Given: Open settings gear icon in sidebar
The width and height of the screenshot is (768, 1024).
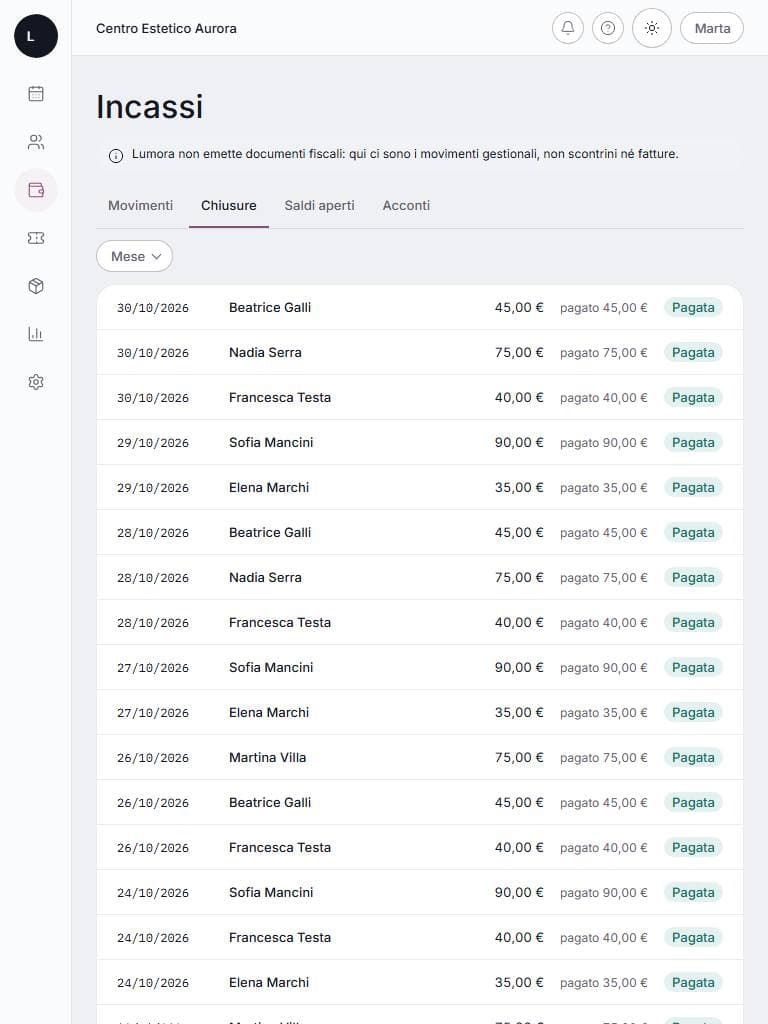Looking at the screenshot, I should [36, 382].
